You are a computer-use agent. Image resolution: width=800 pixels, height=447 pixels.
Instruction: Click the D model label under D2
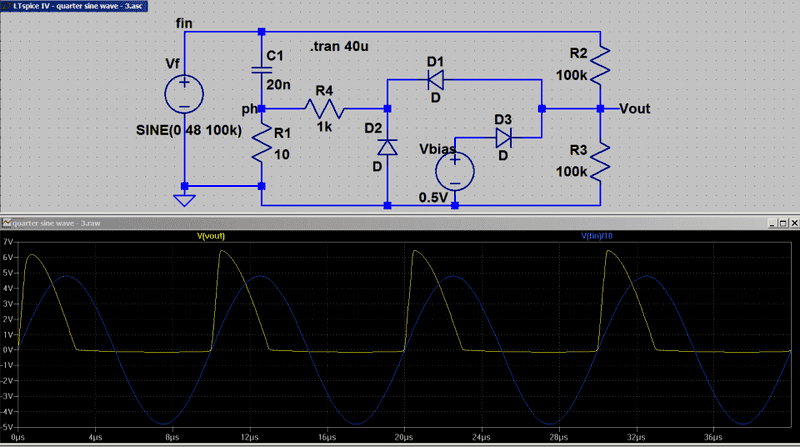(377, 166)
